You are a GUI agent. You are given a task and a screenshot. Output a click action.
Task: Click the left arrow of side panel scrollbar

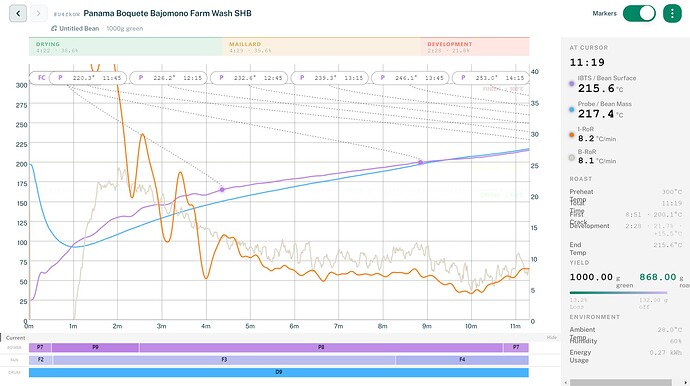(565, 382)
